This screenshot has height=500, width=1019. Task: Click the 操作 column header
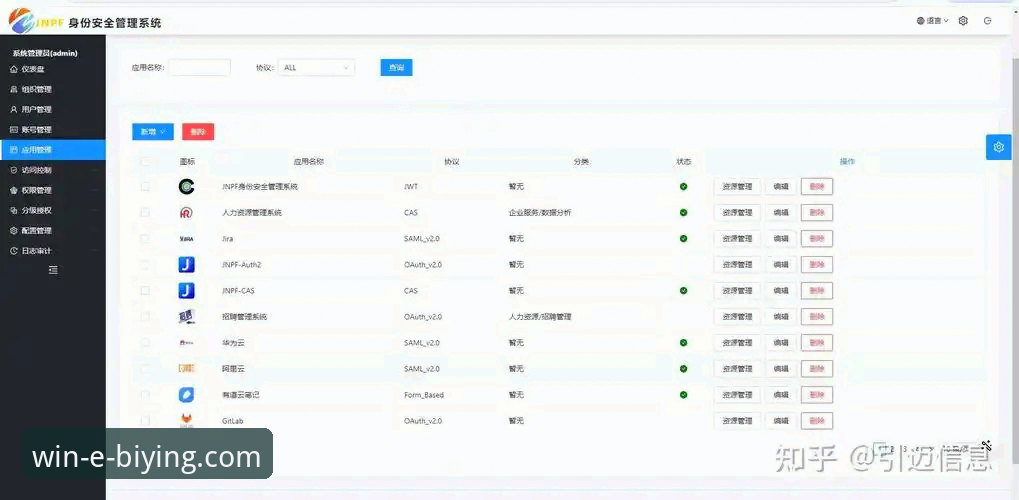(x=847, y=161)
